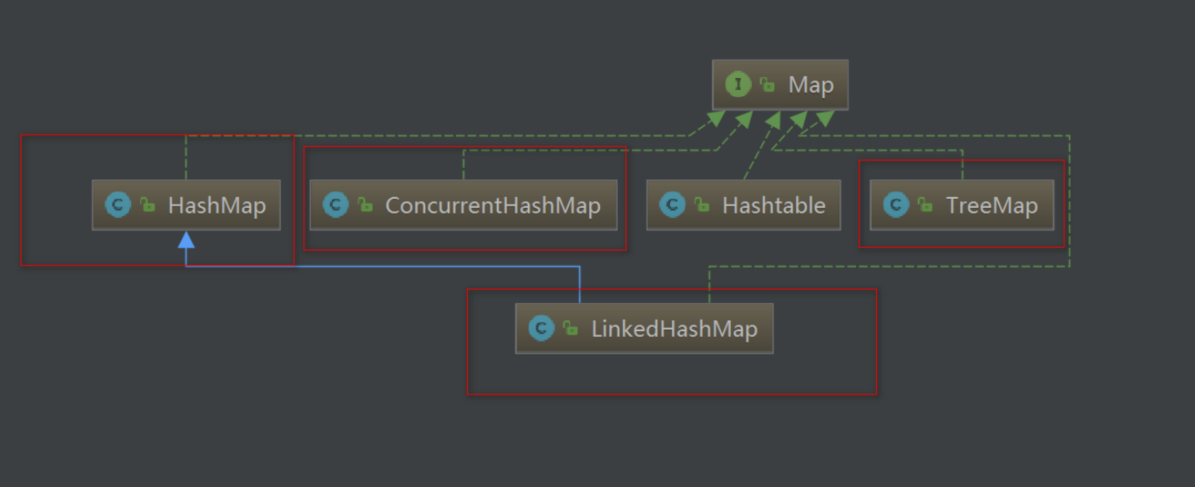Click the class icon on LinkedHashMap node
The image size is (1195, 487).
point(542,328)
